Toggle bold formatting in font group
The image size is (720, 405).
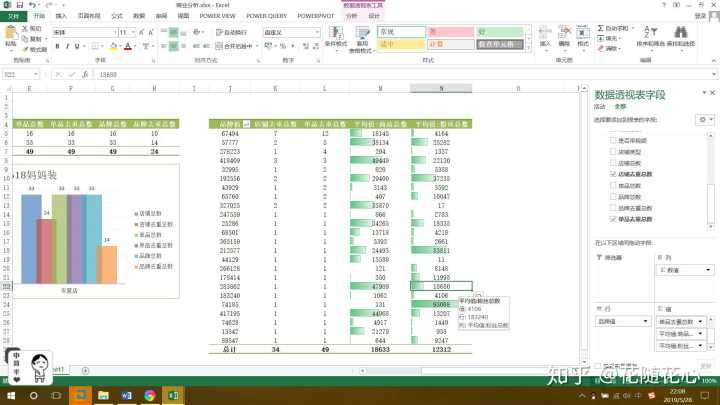pyautogui.click(x=56, y=46)
